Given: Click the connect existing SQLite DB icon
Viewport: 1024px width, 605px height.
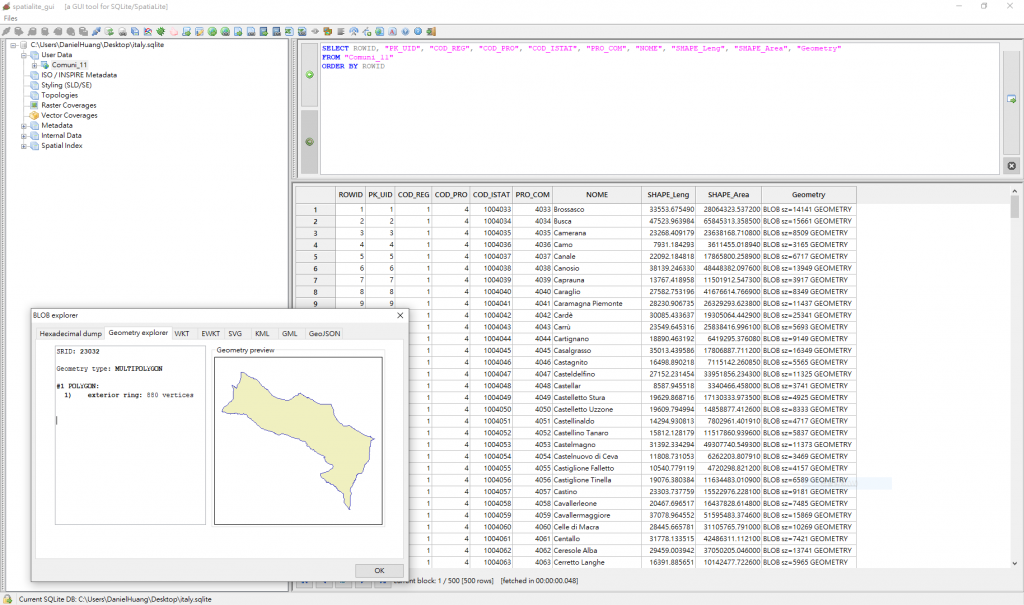Looking at the screenshot, I should coord(6,31).
